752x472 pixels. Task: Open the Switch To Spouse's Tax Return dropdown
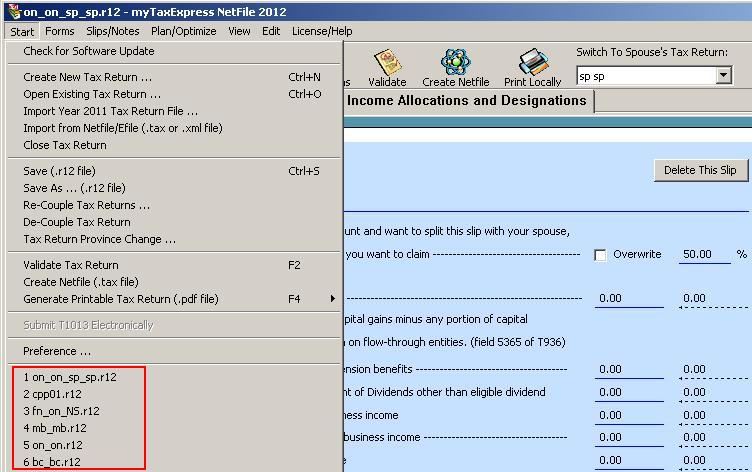coord(723,75)
